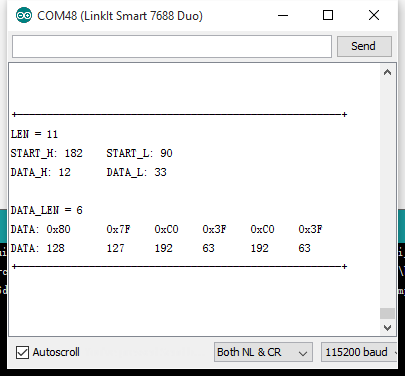
Task: Click the vertical scrollbar thumb
Action: pos(387,313)
